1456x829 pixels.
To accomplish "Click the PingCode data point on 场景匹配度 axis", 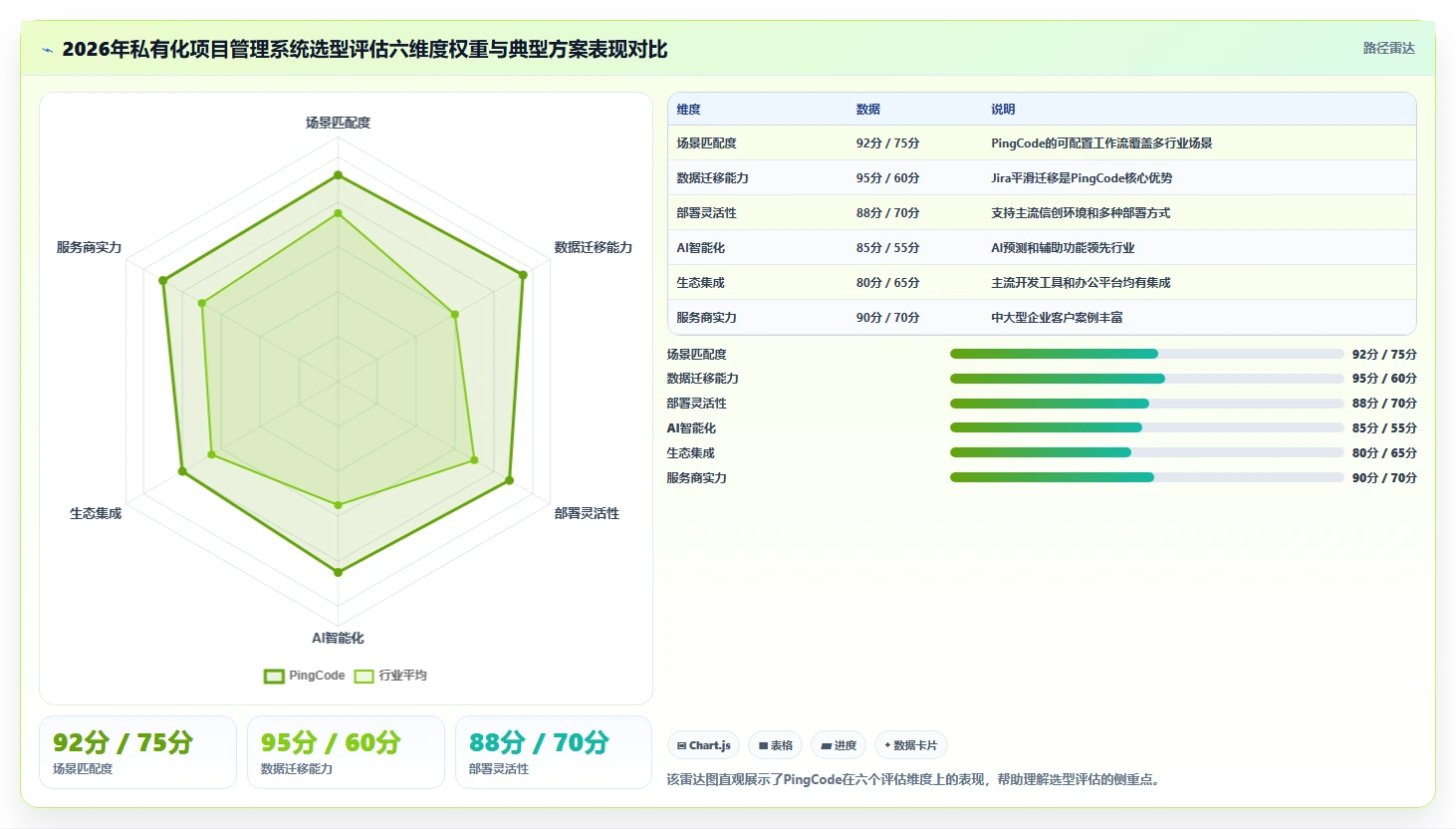I will (338, 175).
